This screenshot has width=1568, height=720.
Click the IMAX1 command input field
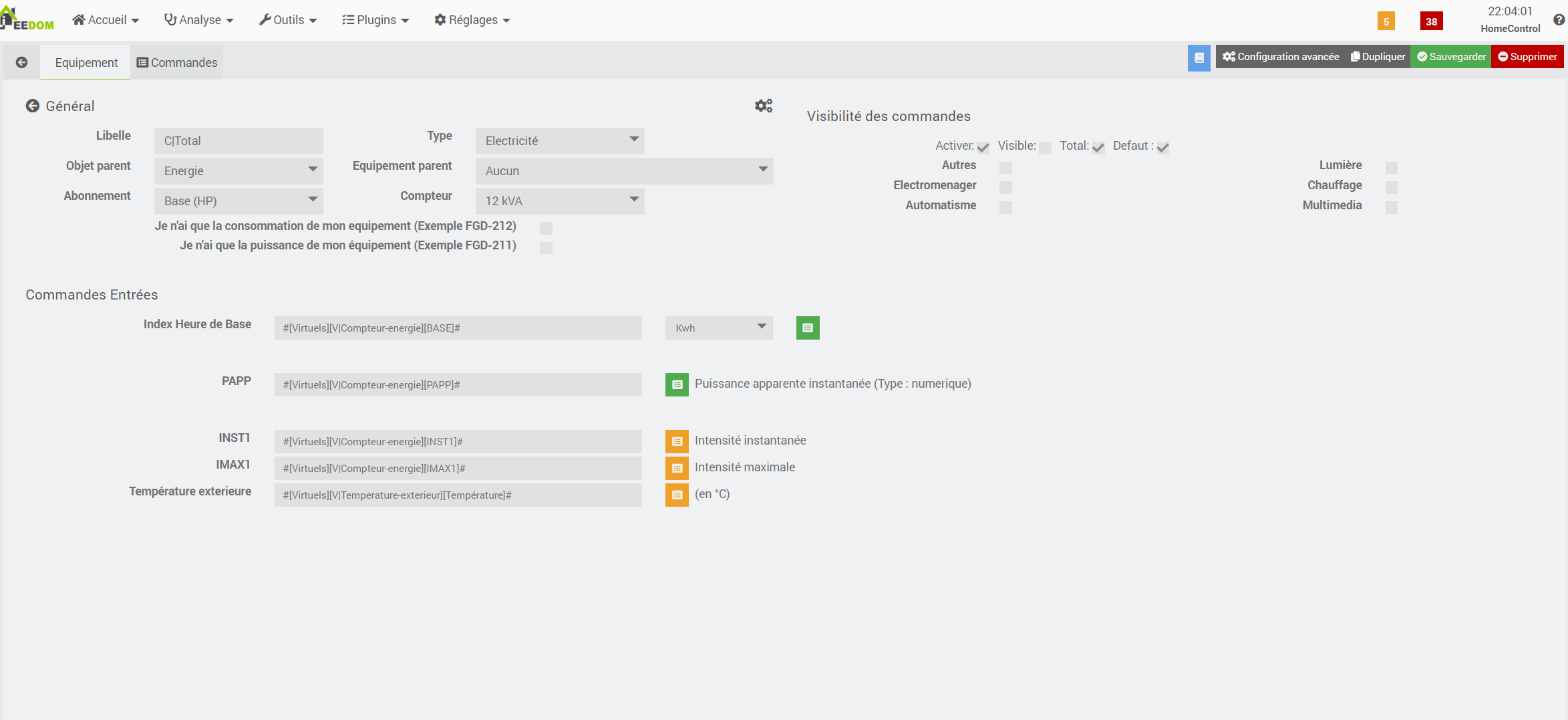click(x=458, y=469)
